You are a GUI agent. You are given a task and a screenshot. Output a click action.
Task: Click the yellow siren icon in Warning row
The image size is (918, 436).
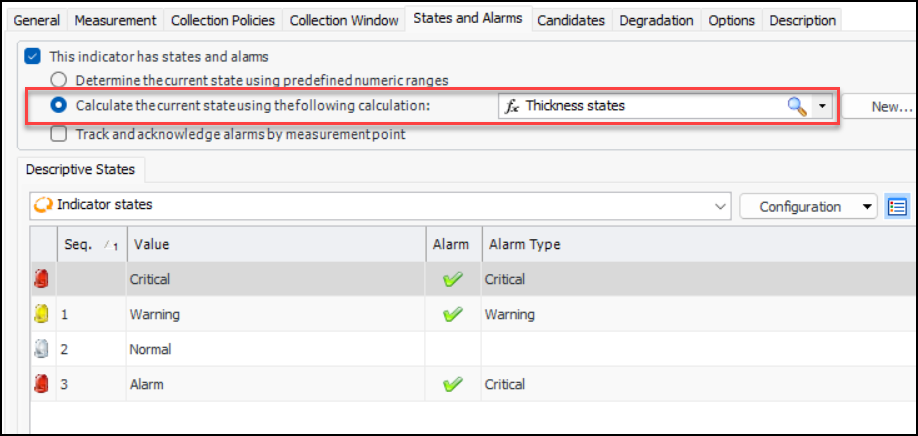(x=41, y=315)
